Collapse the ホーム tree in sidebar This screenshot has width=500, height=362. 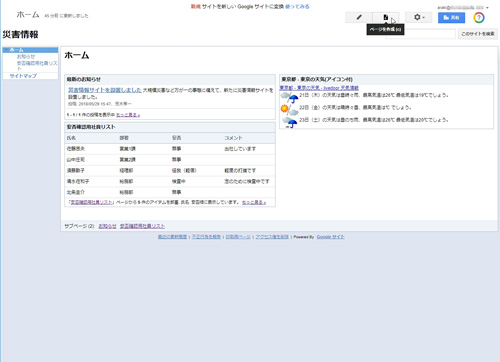click(6, 50)
